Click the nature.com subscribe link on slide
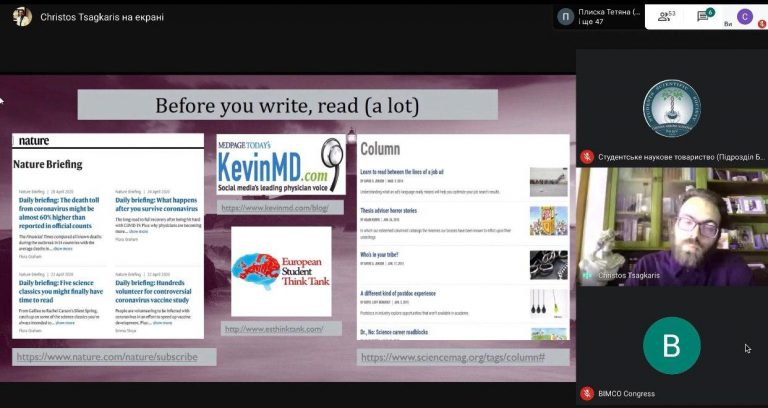This screenshot has height=408, width=768. 105,356
